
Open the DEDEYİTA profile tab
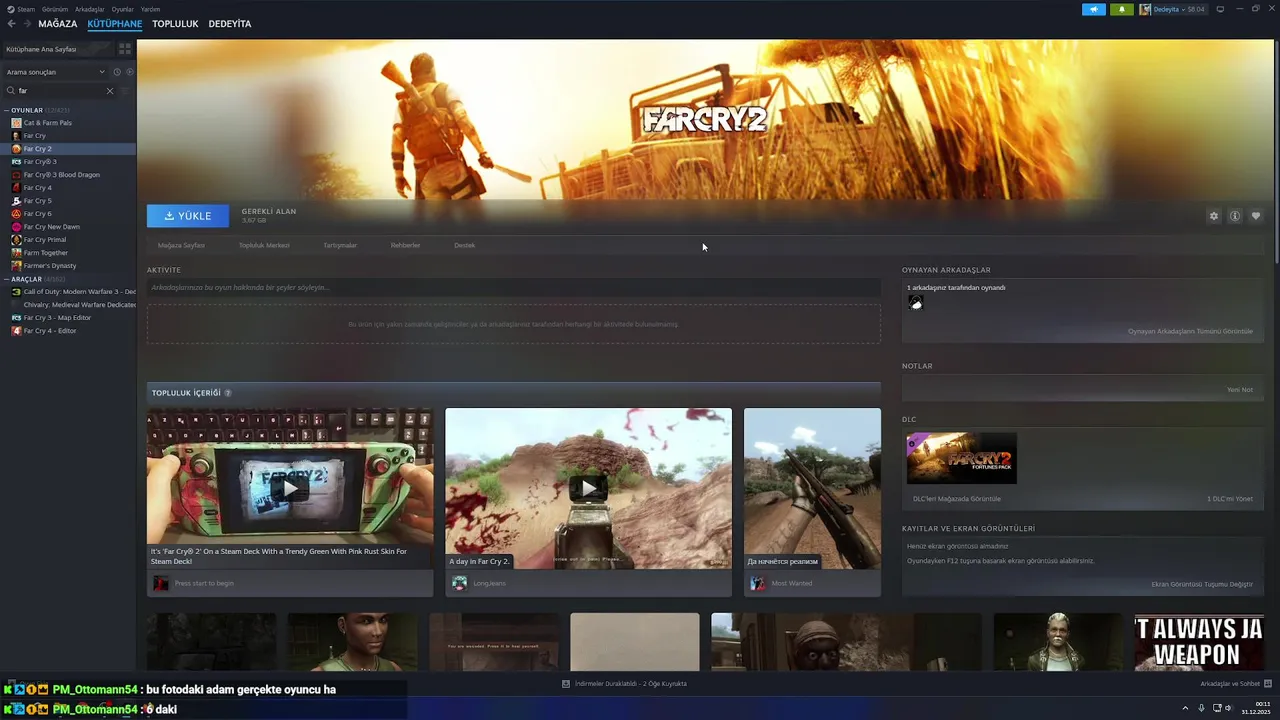pyautogui.click(x=230, y=24)
